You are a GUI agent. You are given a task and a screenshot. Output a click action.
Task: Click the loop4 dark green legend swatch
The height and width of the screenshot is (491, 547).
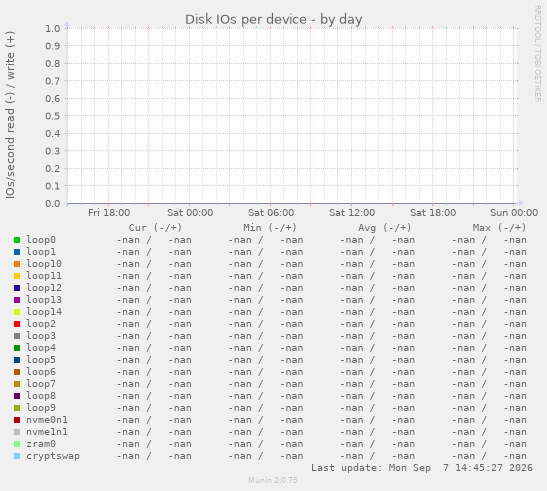pyautogui.click(x=17, y=348)
